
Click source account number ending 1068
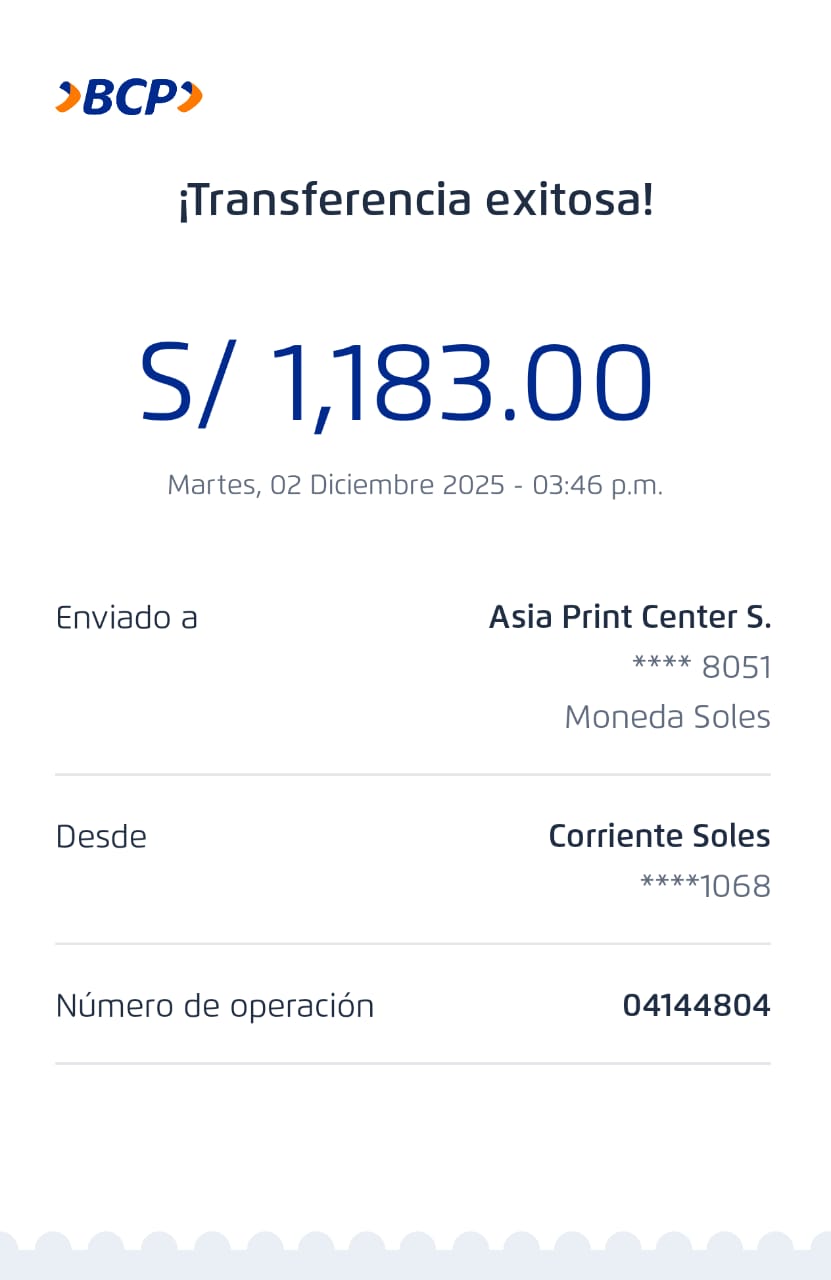click(x=705, y=886)
